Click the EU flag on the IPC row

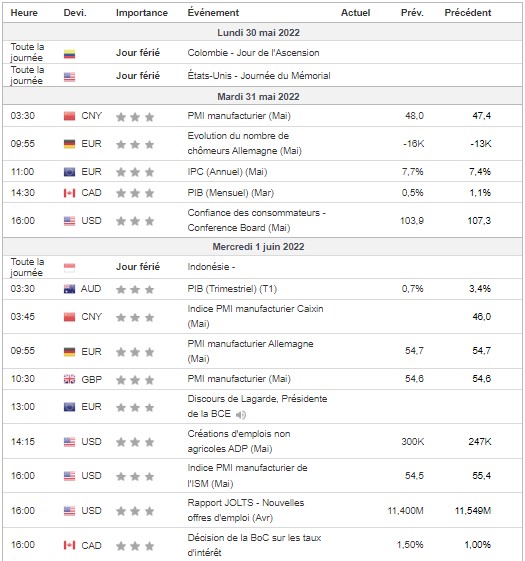point(69,172)
